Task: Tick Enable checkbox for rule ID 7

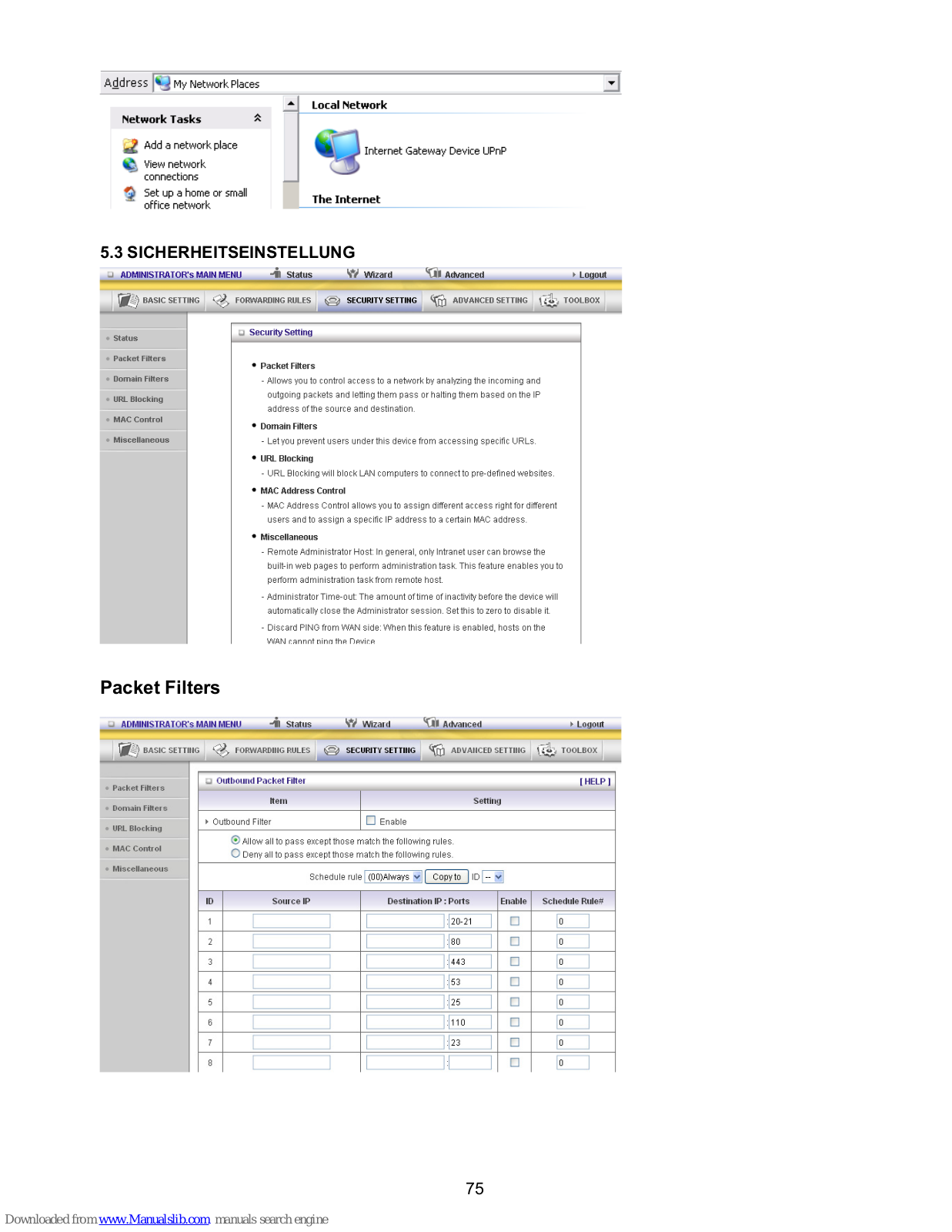Action: pos(515,1042)
